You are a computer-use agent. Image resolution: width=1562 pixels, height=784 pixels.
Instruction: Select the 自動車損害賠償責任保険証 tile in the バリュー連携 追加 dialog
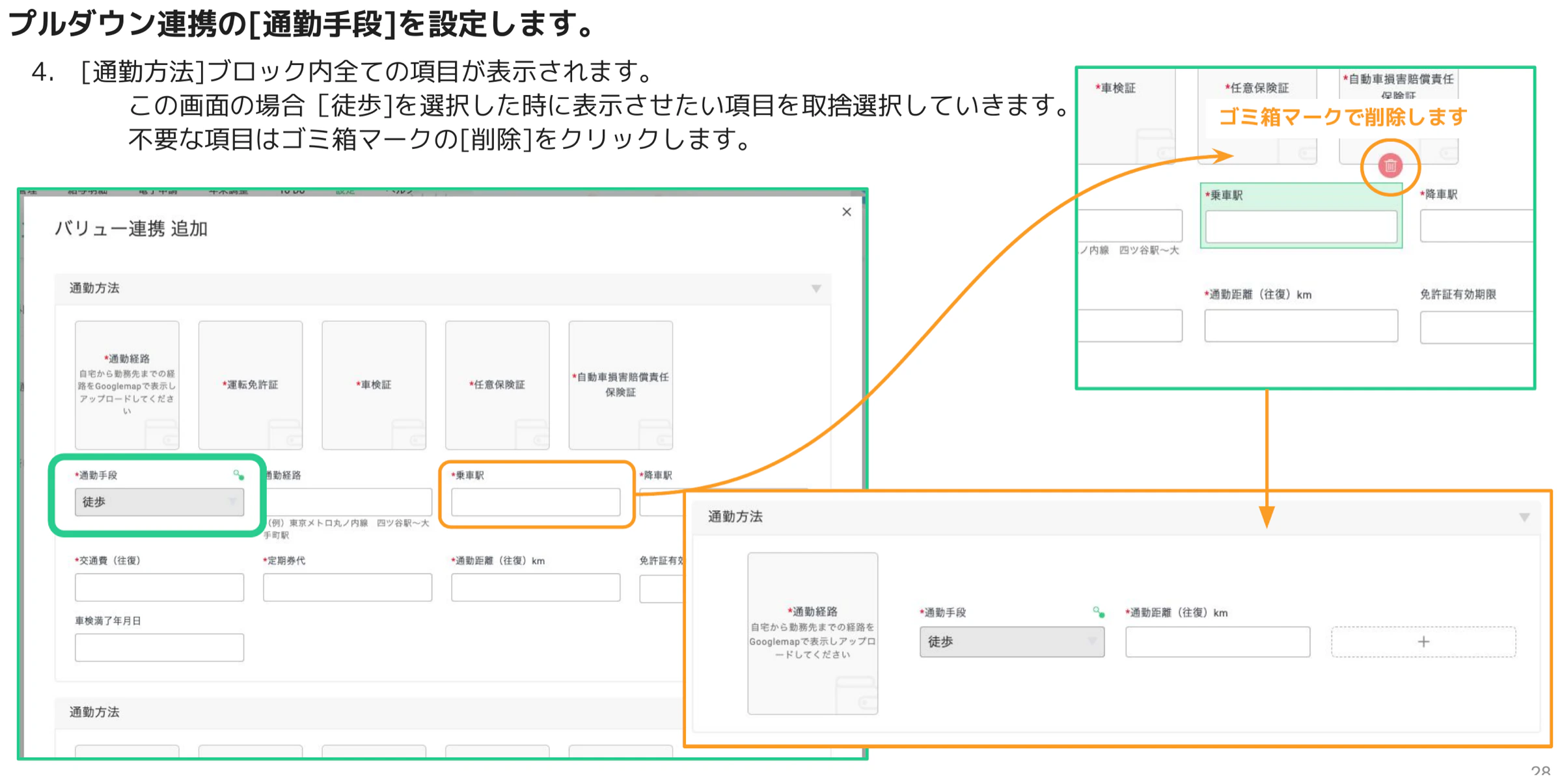click(x=621, y=385)
